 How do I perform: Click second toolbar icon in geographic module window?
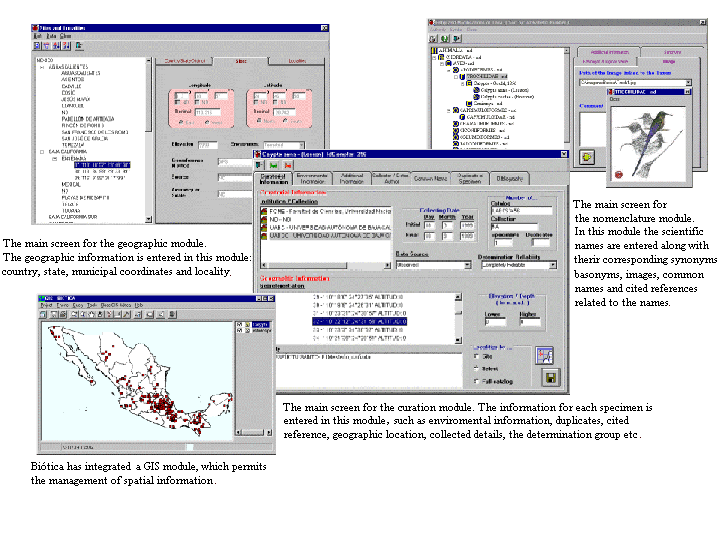pos(46,45)
